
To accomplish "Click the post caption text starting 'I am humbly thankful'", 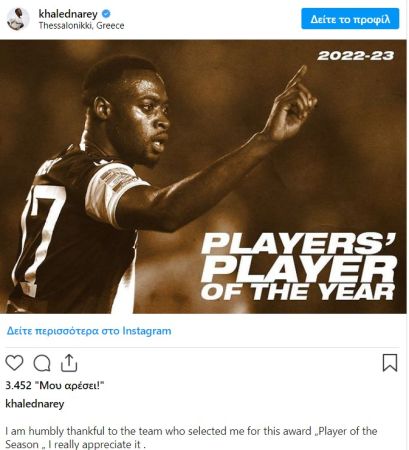I will click(191, 438).
